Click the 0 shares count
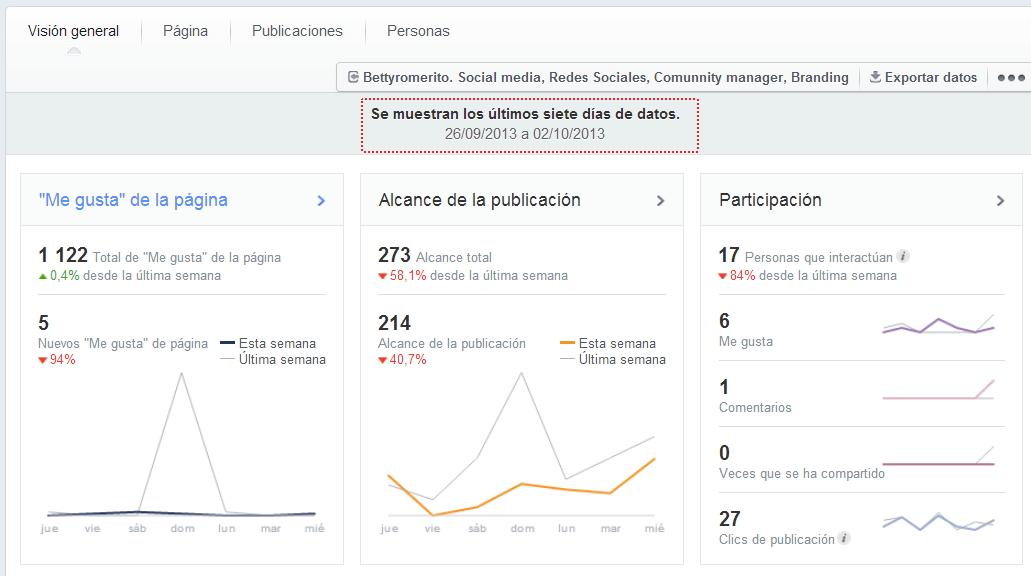 [724, 452]
